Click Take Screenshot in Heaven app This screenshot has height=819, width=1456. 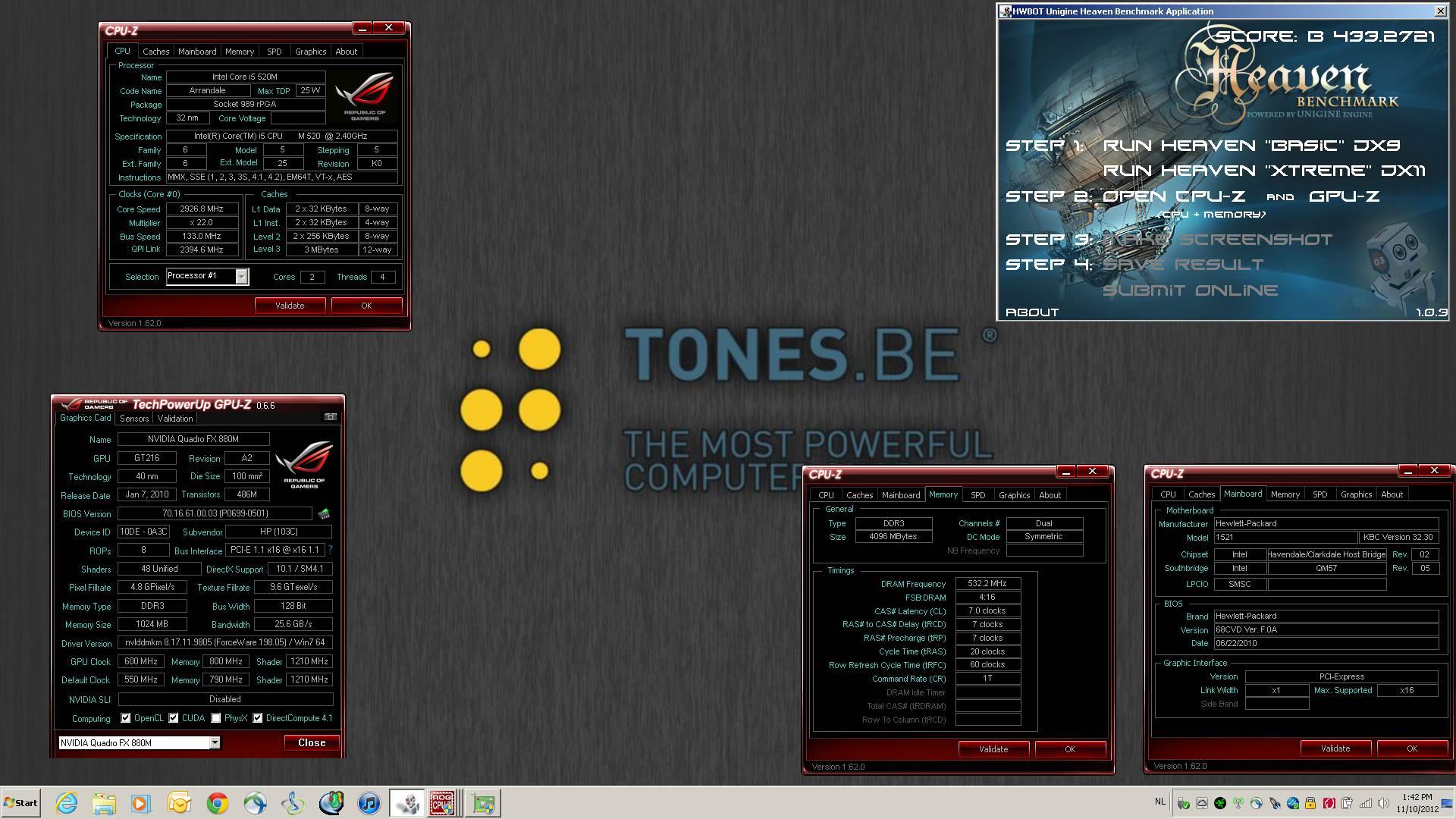[x=1217, y=240]
